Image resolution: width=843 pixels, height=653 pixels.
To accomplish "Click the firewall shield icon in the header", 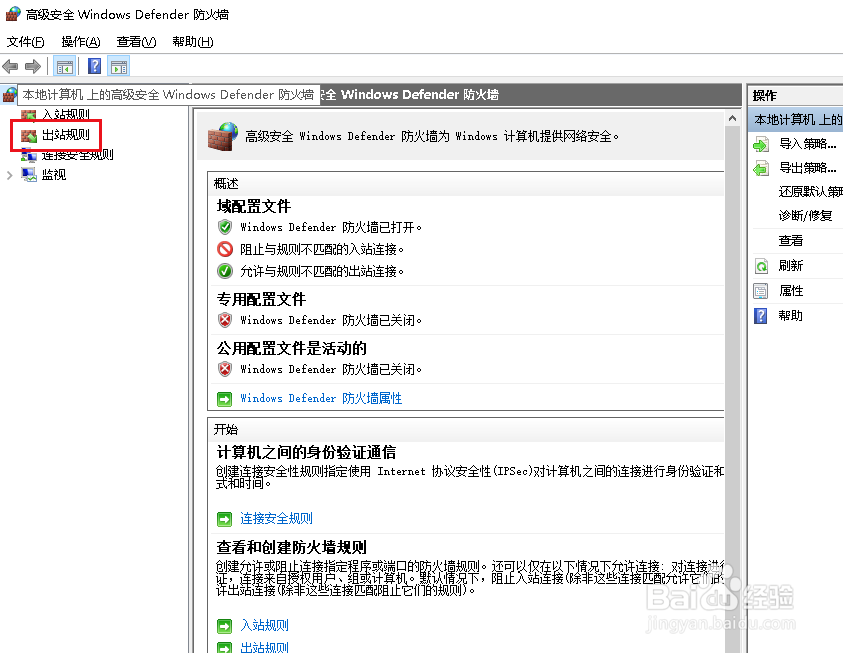I will coord(222,135).
